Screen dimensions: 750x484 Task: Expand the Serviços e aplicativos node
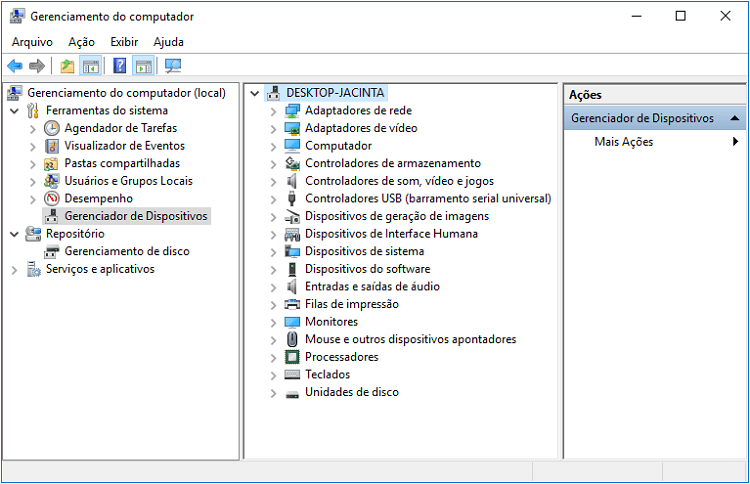14,270
